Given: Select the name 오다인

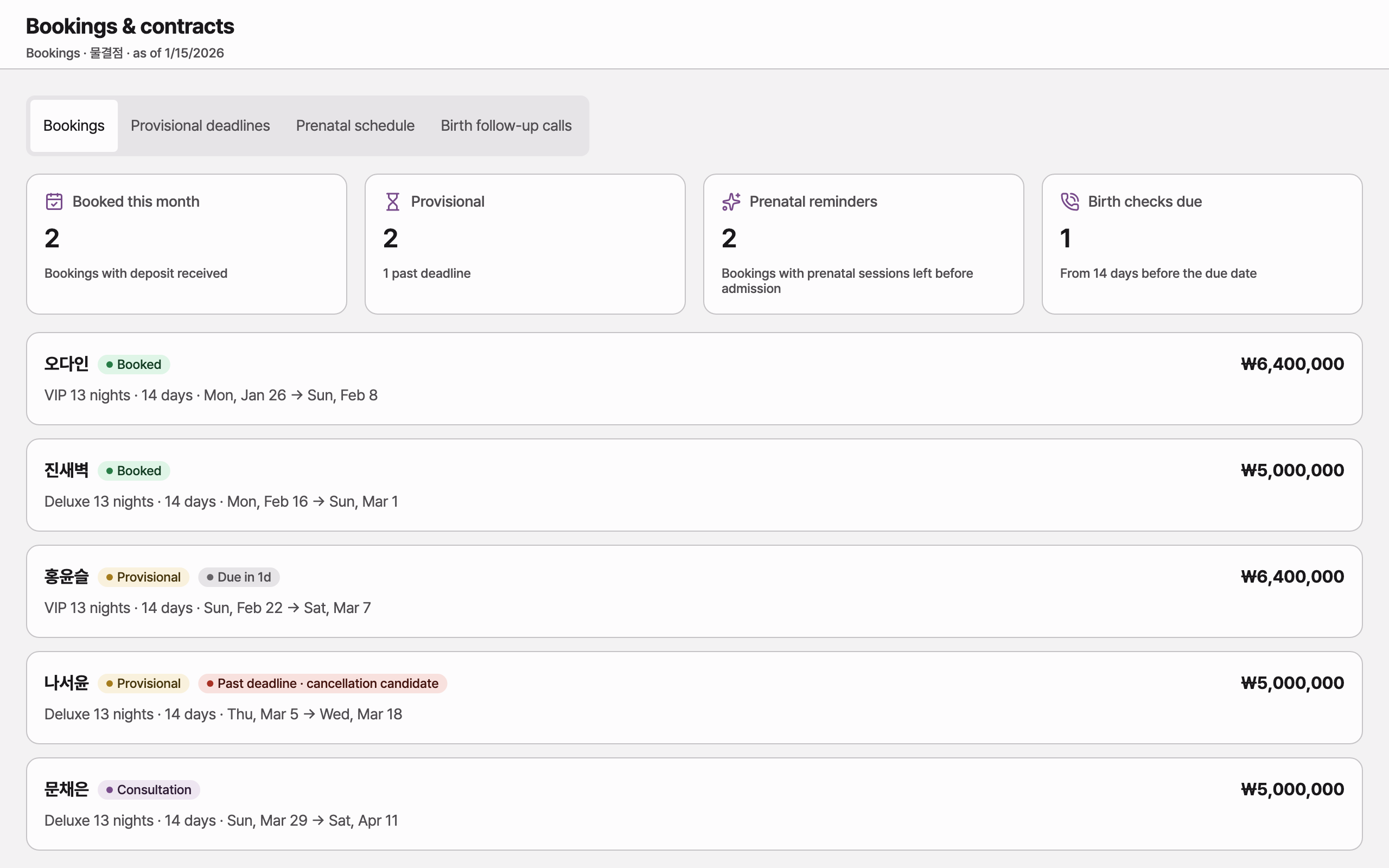Looking at the screenshot, I should tap(67, 364).
